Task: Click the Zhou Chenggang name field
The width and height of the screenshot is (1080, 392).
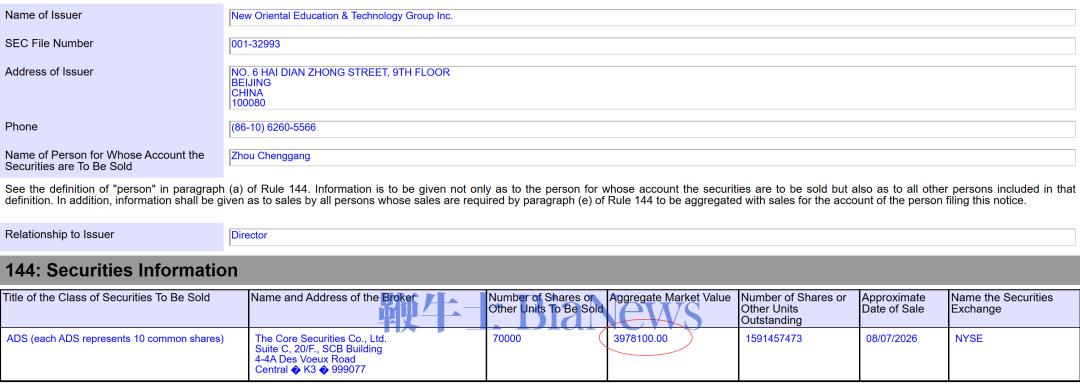Action: pyautogui.click(x=652, y=157)
